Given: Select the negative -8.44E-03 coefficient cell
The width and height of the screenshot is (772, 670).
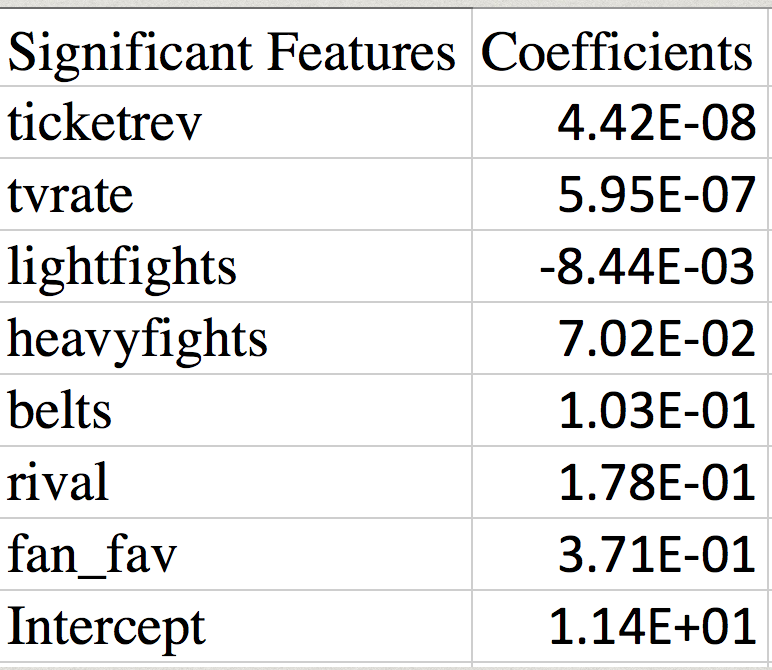Looking at the screenshot, I should tap(646, 267).
